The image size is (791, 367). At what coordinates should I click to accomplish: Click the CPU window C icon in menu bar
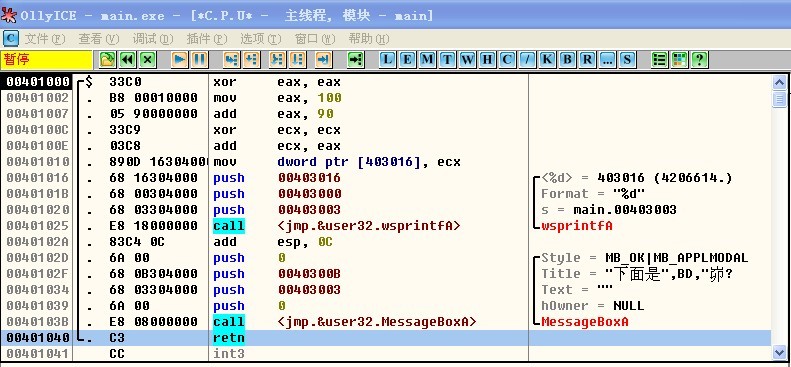click(x=11, y=38)
